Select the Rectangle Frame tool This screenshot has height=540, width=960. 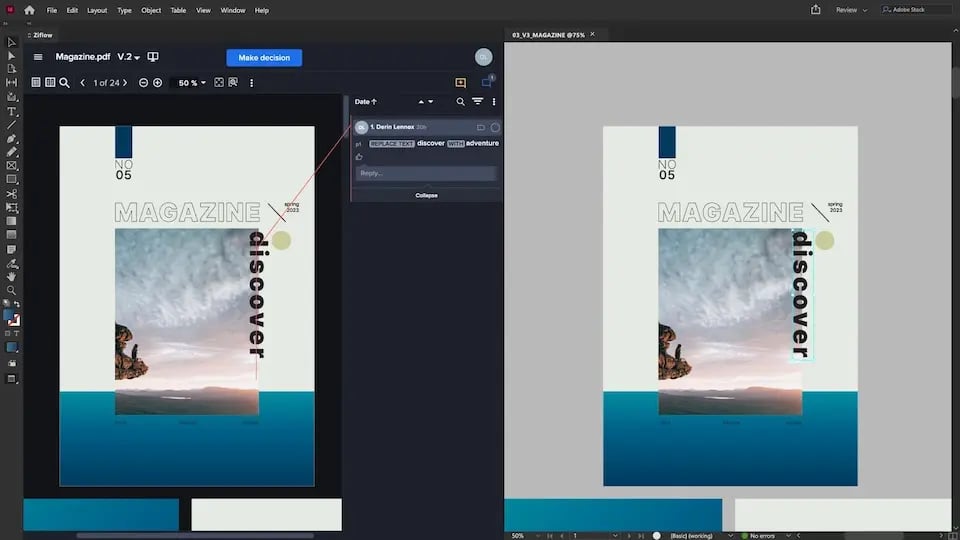coord(11,165)
